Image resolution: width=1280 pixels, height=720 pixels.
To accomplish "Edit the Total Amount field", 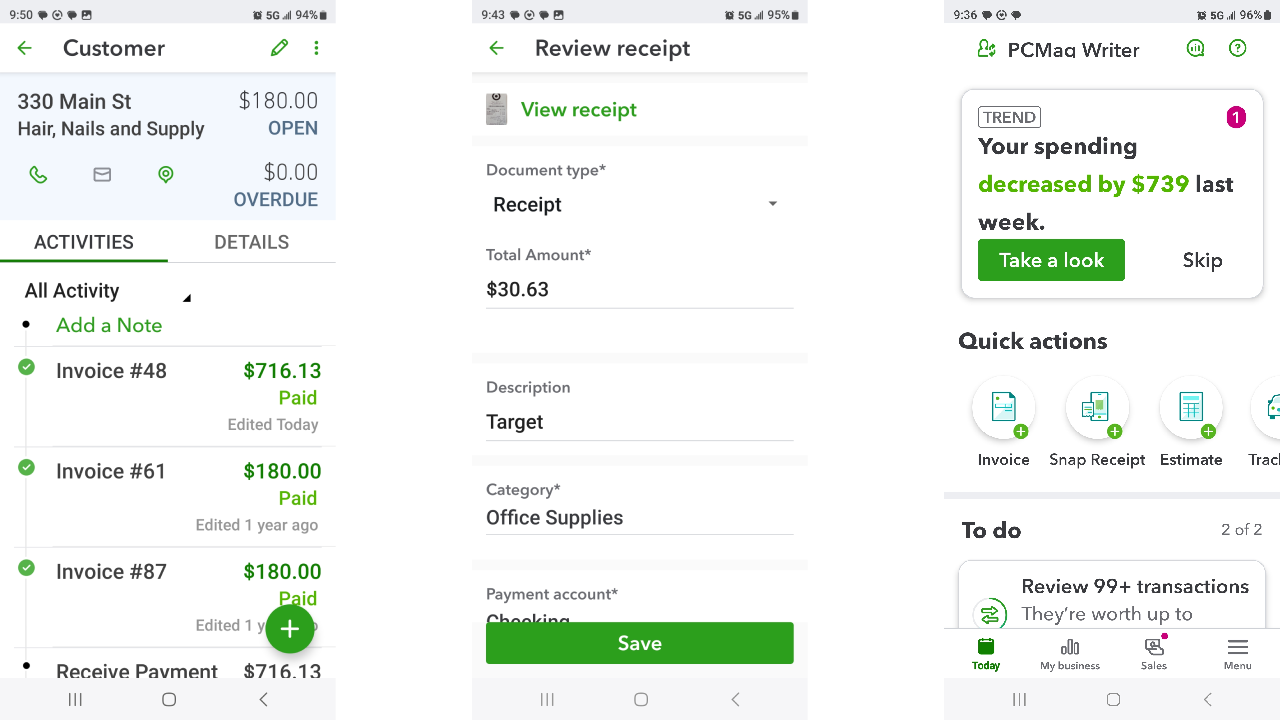I will (x=639, y=289).
